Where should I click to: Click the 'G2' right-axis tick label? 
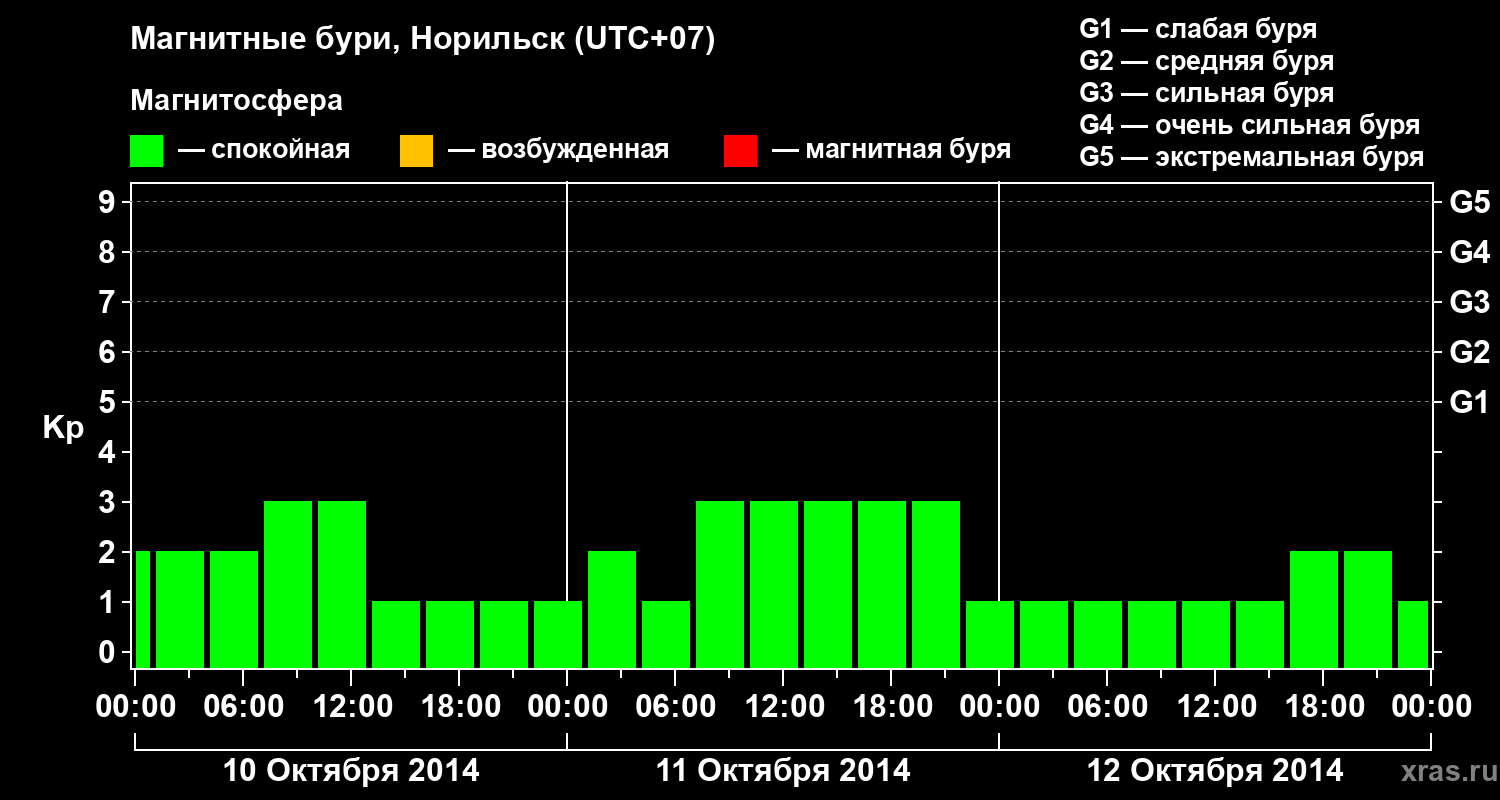tap(1470, 352)
